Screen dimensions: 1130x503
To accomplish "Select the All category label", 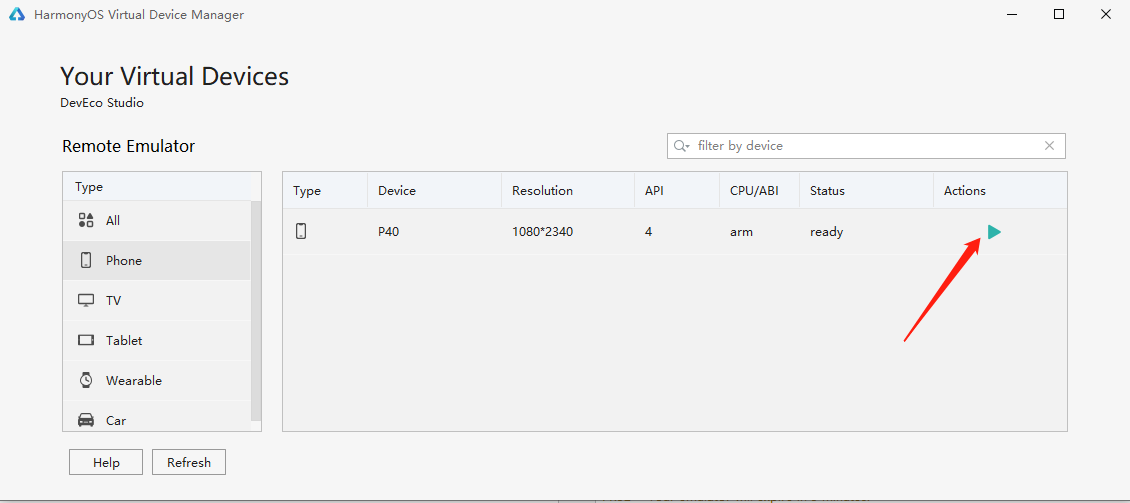I will 113,221.
